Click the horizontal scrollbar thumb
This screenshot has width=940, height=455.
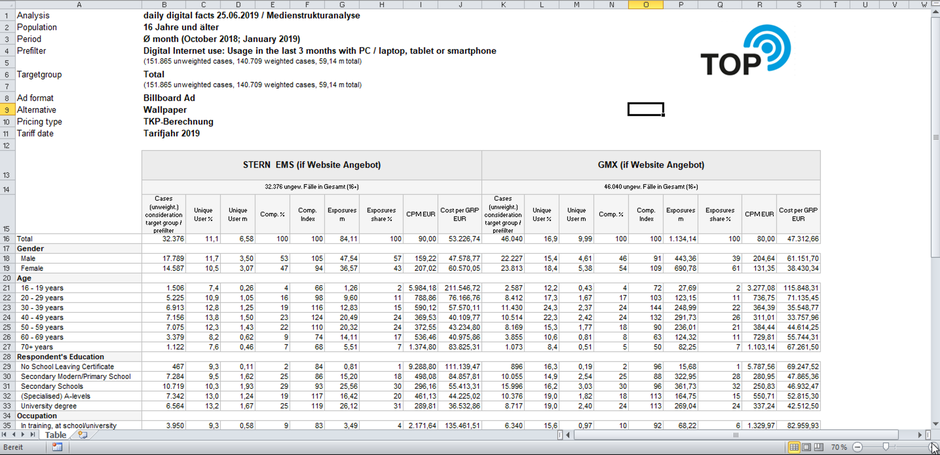(x=736, y=435)
